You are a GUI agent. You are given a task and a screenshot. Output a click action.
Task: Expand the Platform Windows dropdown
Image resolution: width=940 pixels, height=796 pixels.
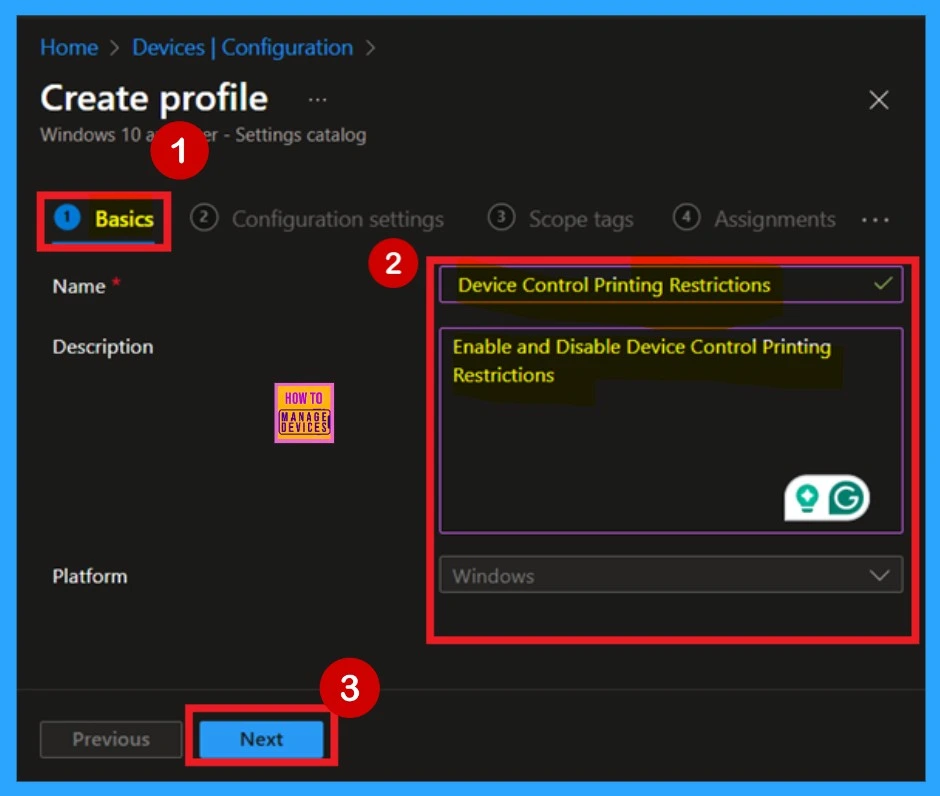(671, 575)
